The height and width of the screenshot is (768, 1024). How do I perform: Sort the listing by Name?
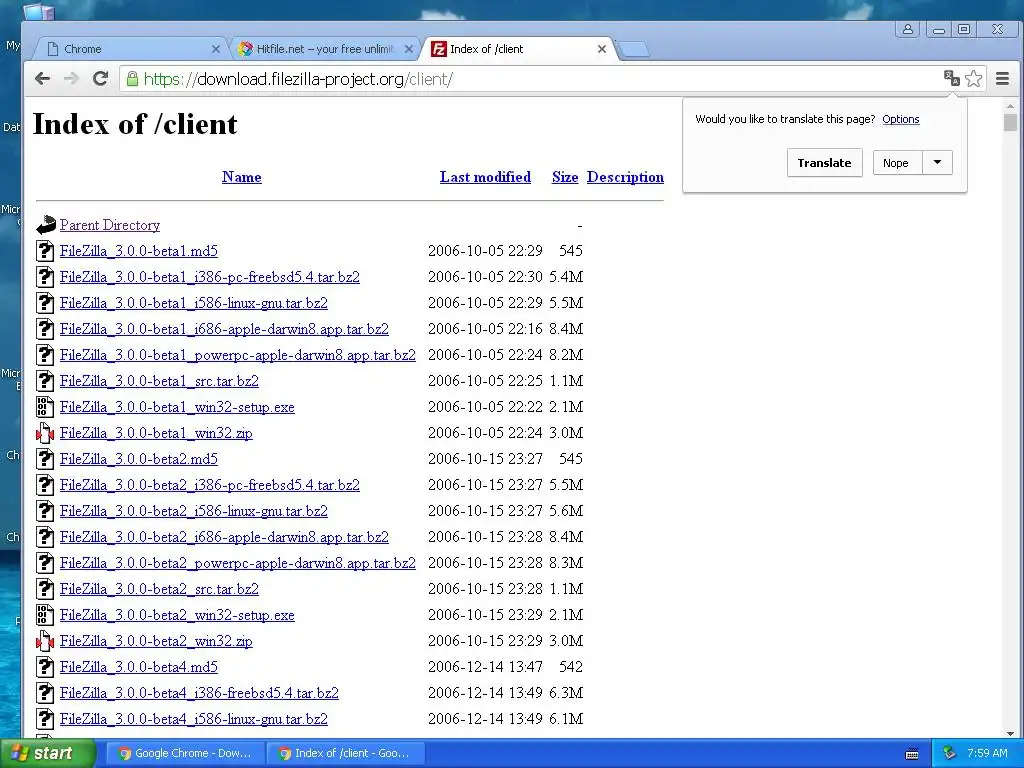pyautogui.click(x=242, y=177)
